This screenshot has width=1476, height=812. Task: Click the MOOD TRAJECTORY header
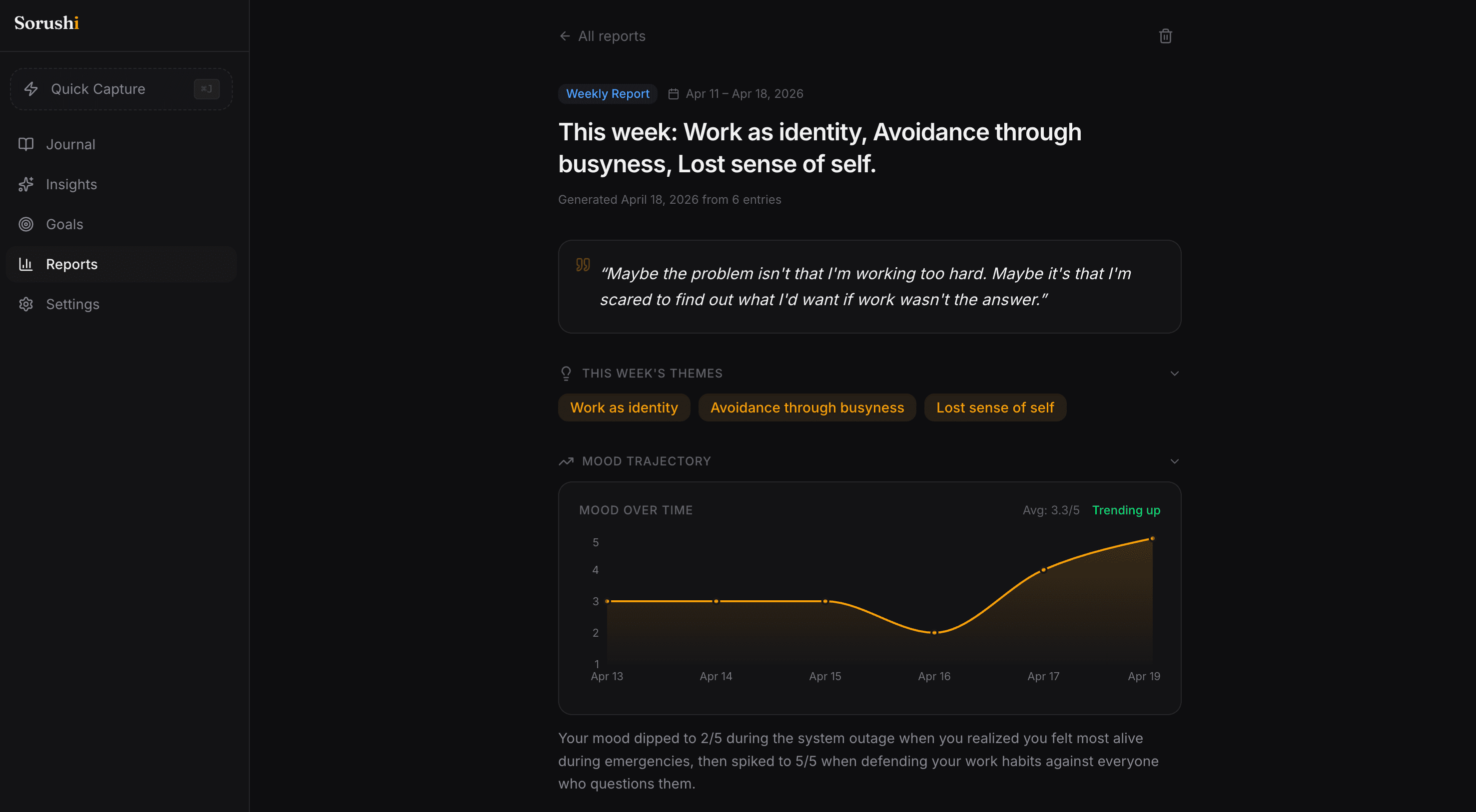coord(647,461)
